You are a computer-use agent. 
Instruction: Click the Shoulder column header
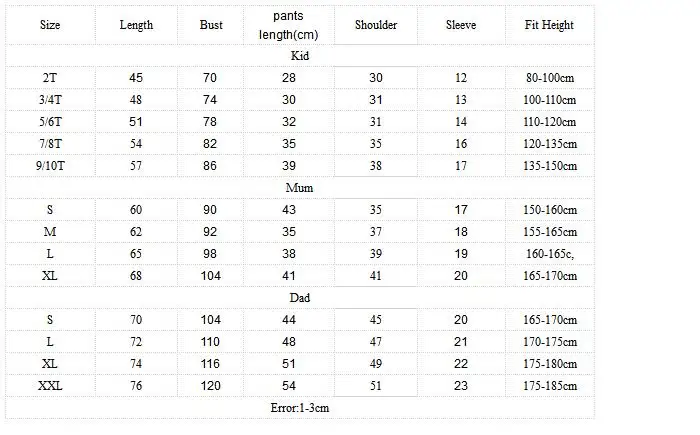click(376, 25)
